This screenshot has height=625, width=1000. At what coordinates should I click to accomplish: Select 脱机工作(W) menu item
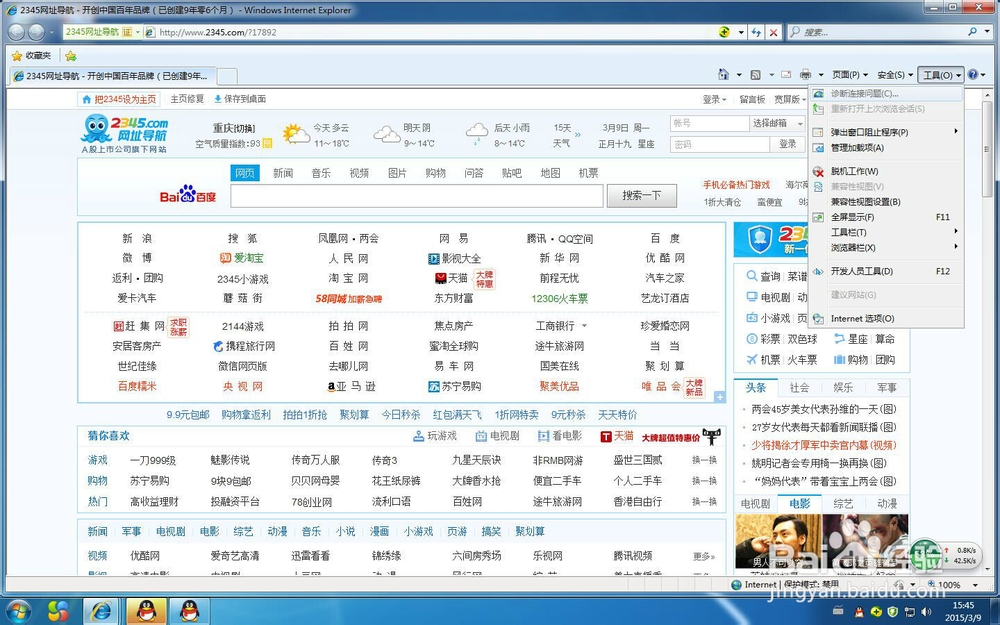(886, 171)
